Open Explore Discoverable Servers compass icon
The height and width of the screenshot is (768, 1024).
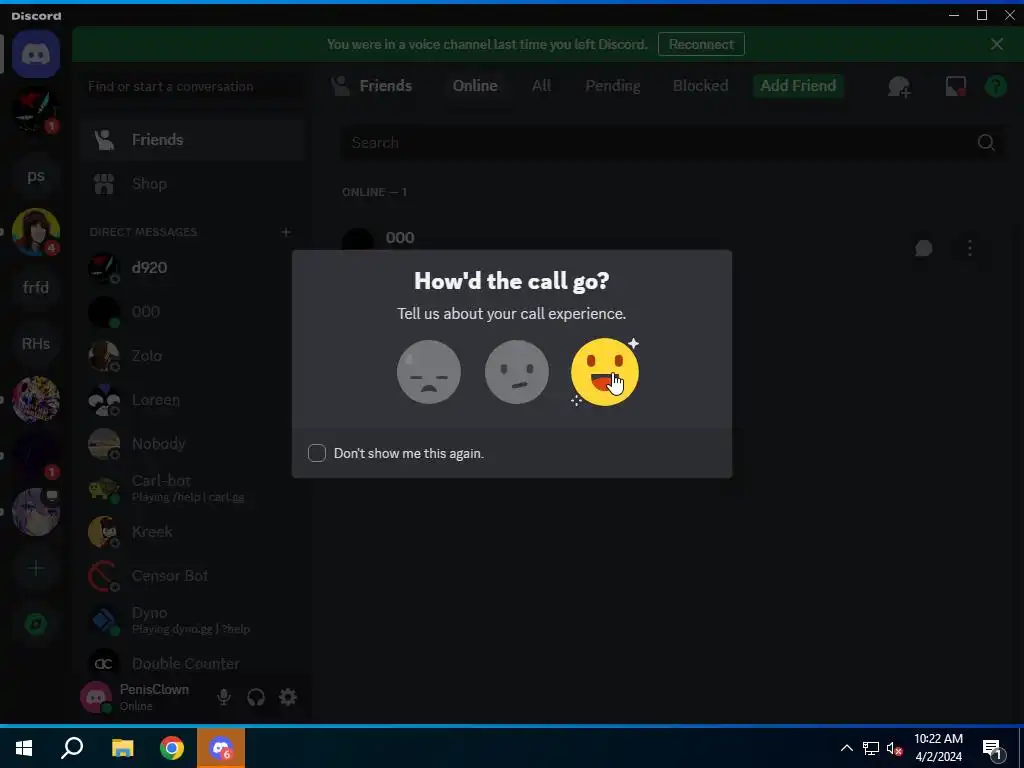click(x=36, y=624)
